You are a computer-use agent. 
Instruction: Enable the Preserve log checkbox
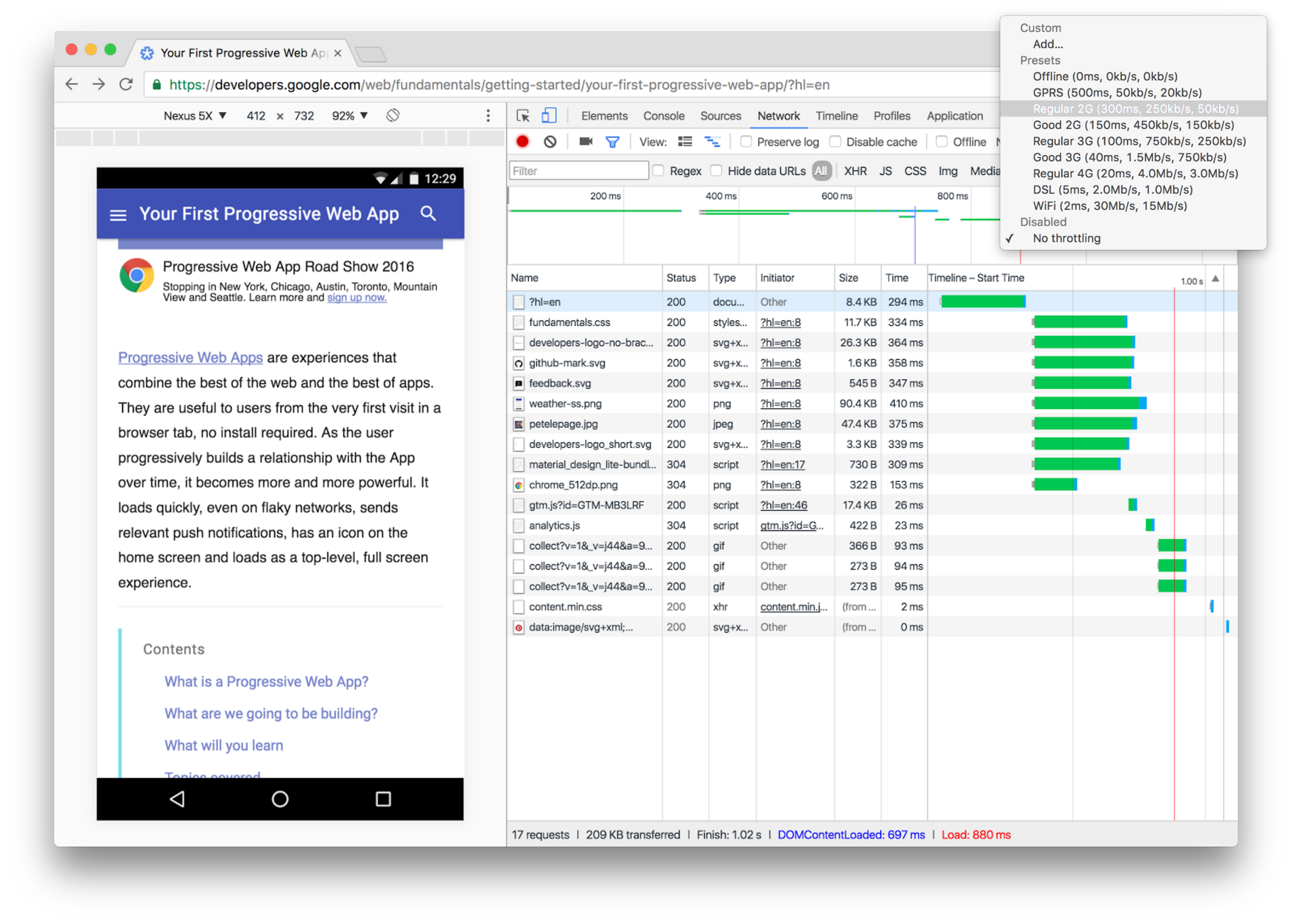(x=746, y=141)
